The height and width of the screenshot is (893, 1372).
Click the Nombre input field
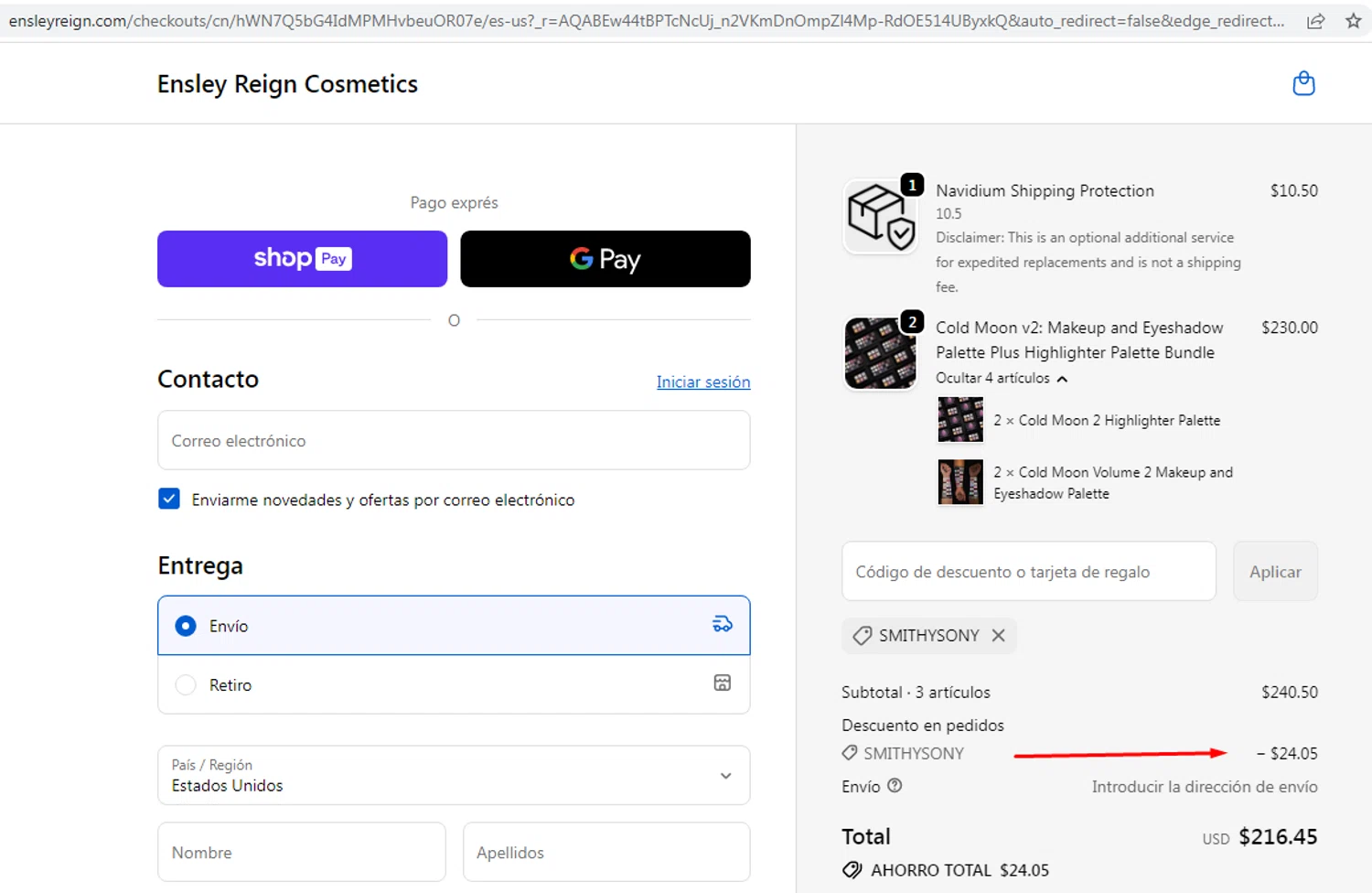[302, 852]
